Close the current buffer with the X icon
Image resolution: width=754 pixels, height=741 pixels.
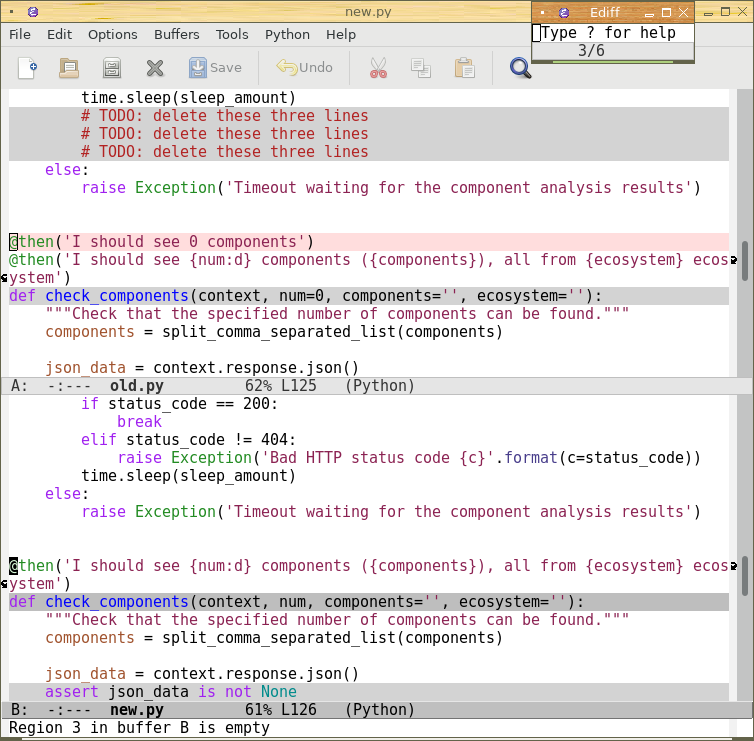tap(155, 68)
